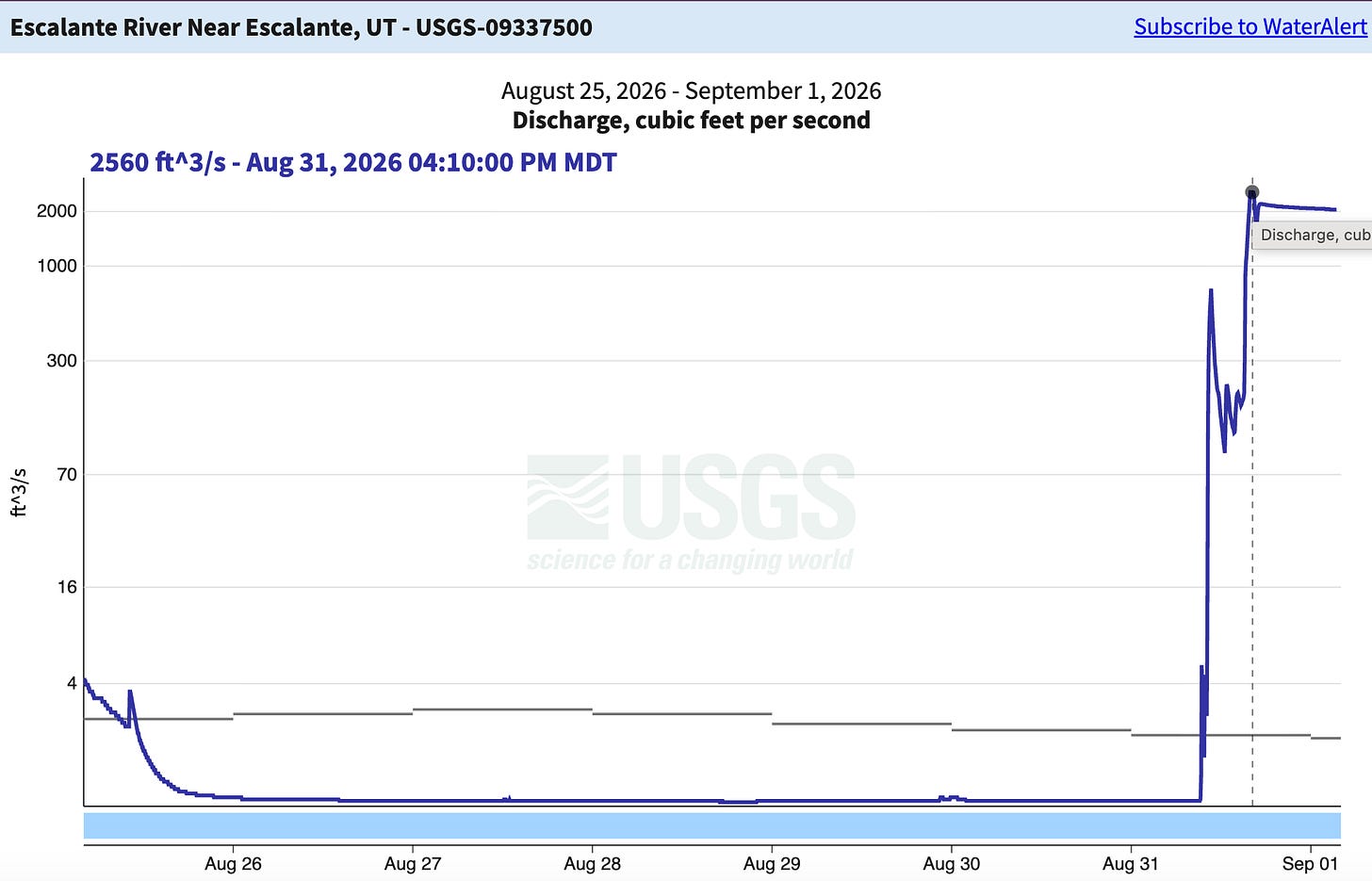Click the ft^3/s vertical axis title

(x=19, y=493)
